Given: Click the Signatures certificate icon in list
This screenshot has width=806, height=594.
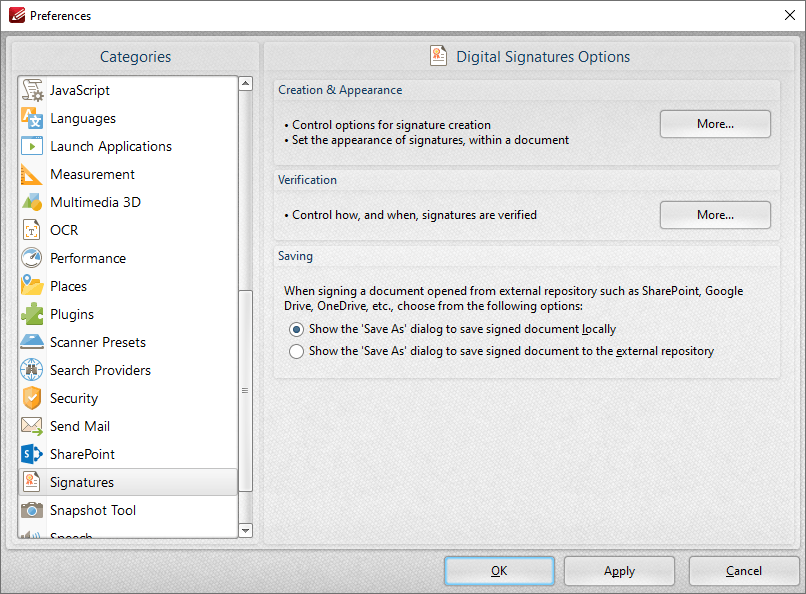Looking at the screenshot, I should click(x=31, y=482).
